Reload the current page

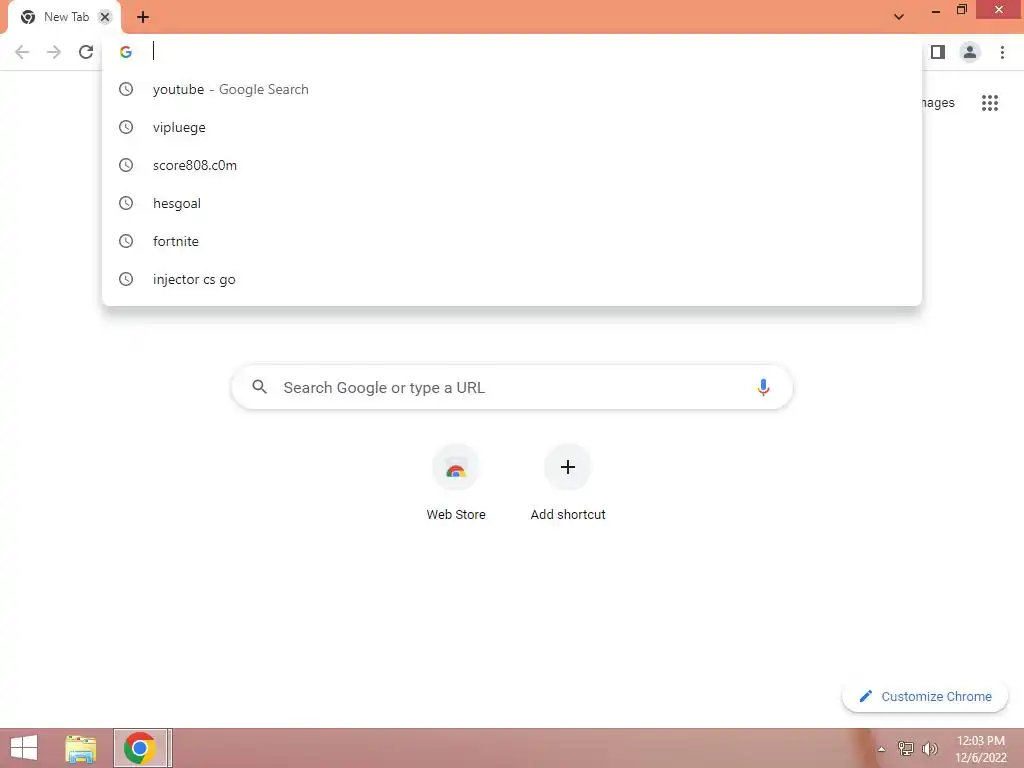click(x=86, y=52)
